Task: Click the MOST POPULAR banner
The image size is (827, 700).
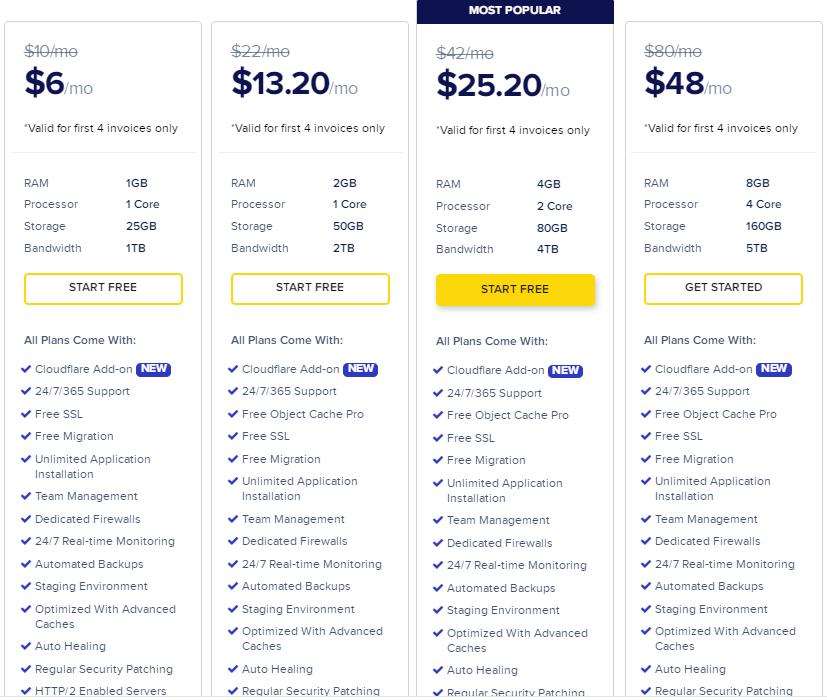Action: 515,11
